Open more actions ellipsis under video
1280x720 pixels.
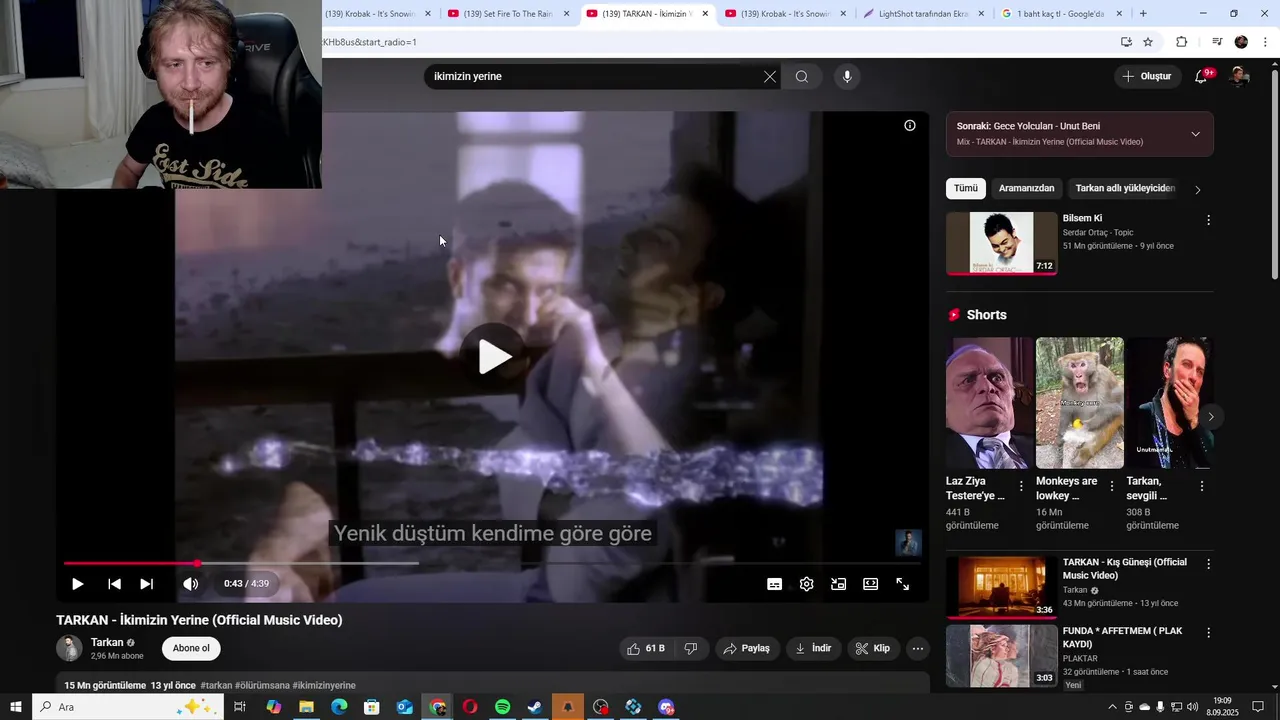click(x=918, y=649)
